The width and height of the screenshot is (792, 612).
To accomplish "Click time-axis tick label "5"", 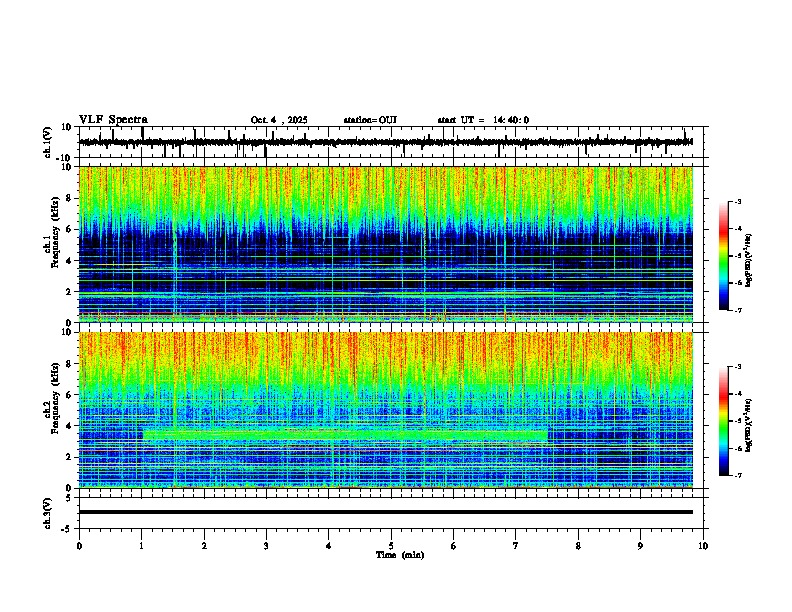I will [391, 546].
